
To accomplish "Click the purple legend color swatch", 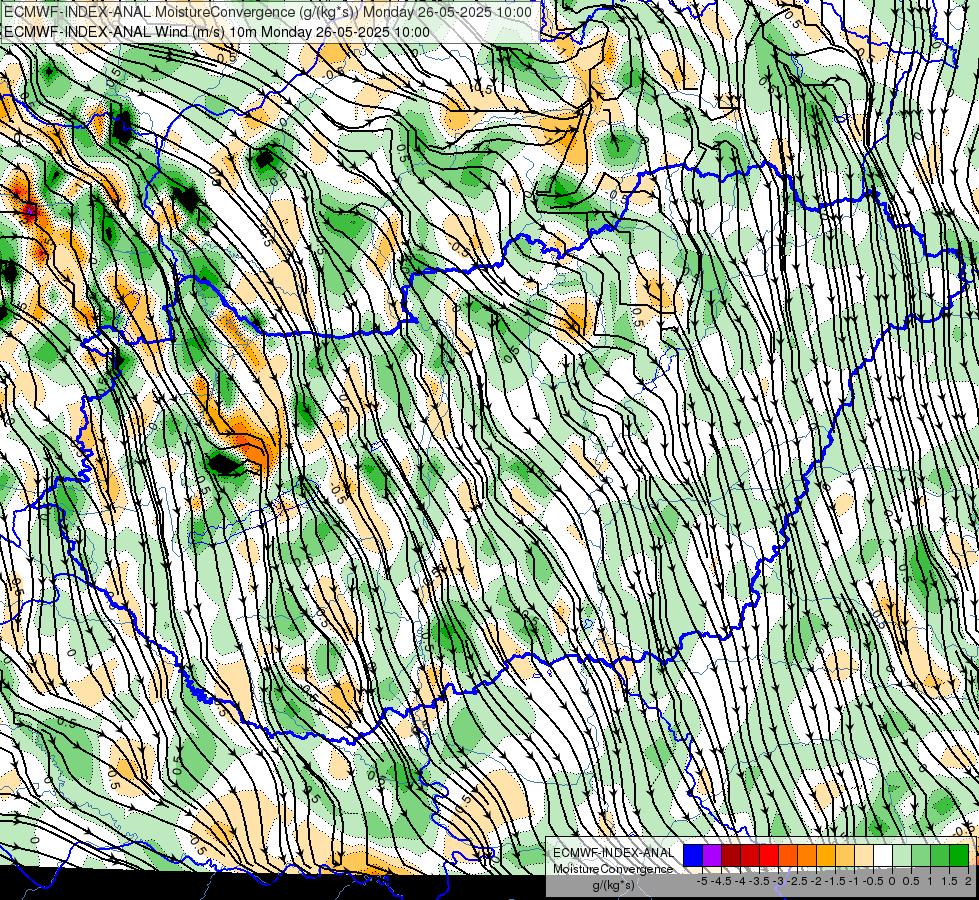I will 712,855.
